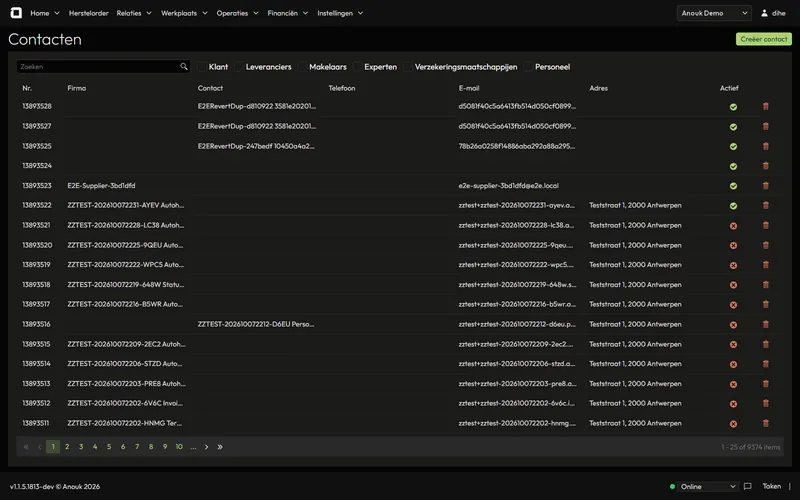Toggle the Verzekeringsmaatschappijen filter checkbox
Screen dimensions: 800x500
point(408,67)
